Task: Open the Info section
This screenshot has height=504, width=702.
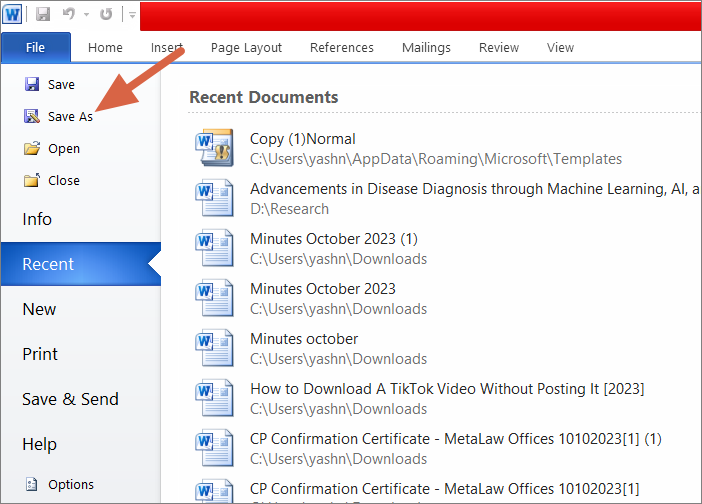Action: pyautogui.click(x=37, y=219)
